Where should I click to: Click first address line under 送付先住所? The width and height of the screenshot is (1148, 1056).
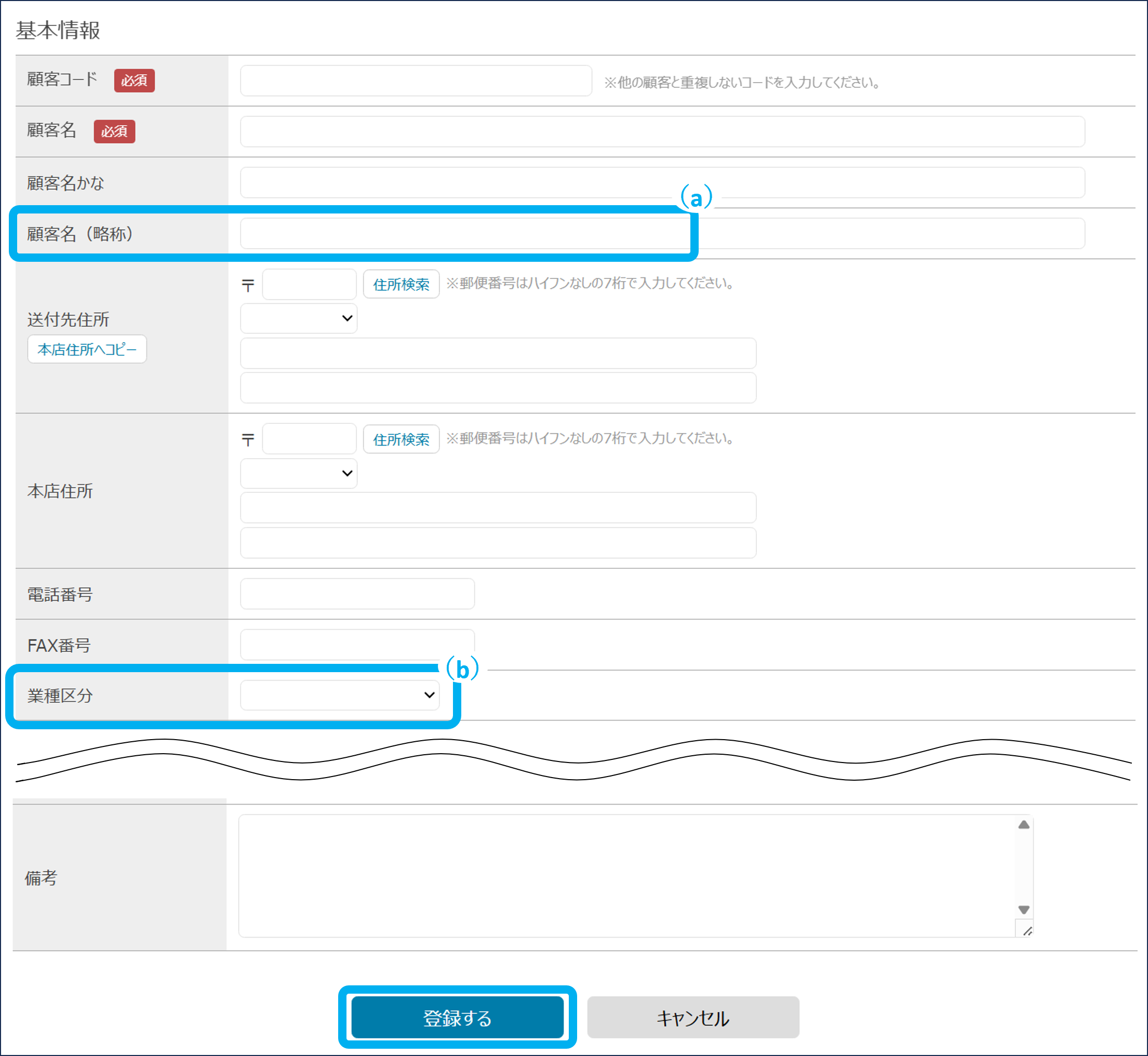click(498, 353)
